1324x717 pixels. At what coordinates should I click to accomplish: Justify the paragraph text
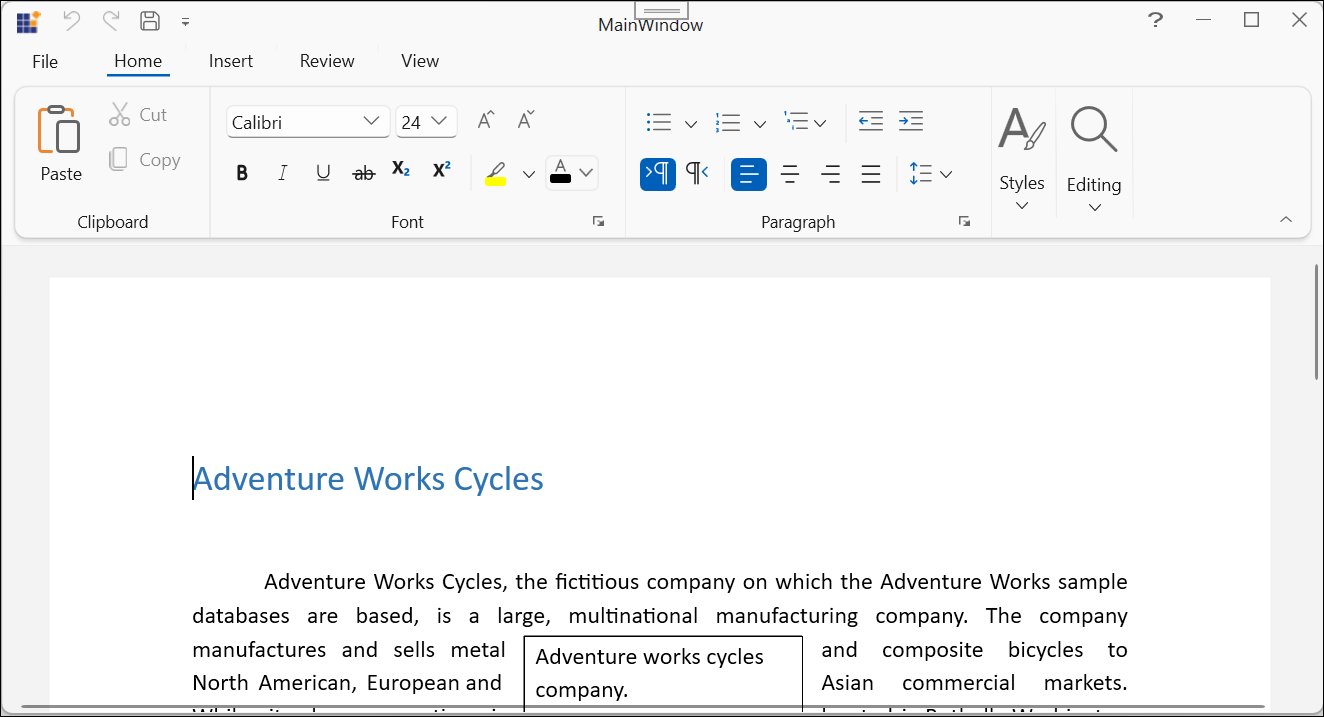coord(871,175)
